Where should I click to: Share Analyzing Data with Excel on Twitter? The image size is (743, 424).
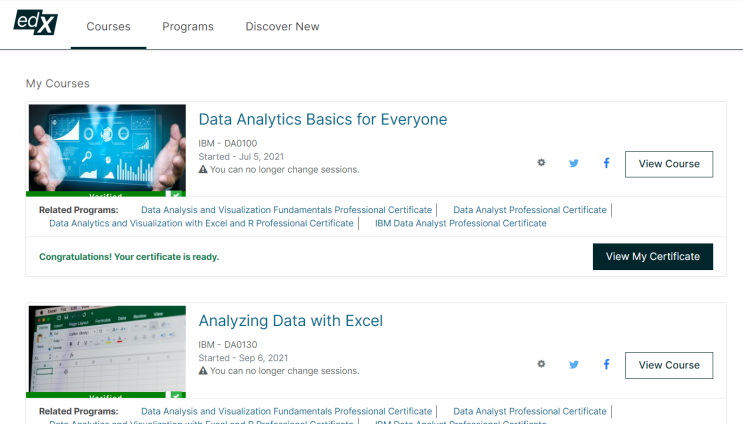[x=574, y=364]
